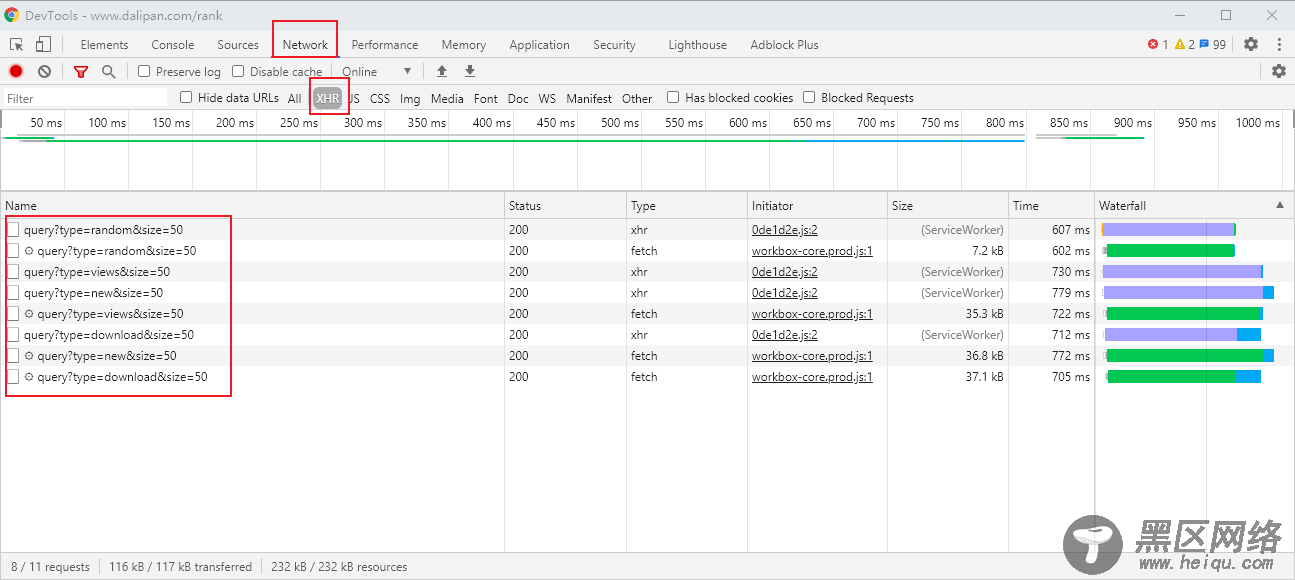Toggle the red filter funnel icon
Screen dimensions: 1295x580
point(81,71)
